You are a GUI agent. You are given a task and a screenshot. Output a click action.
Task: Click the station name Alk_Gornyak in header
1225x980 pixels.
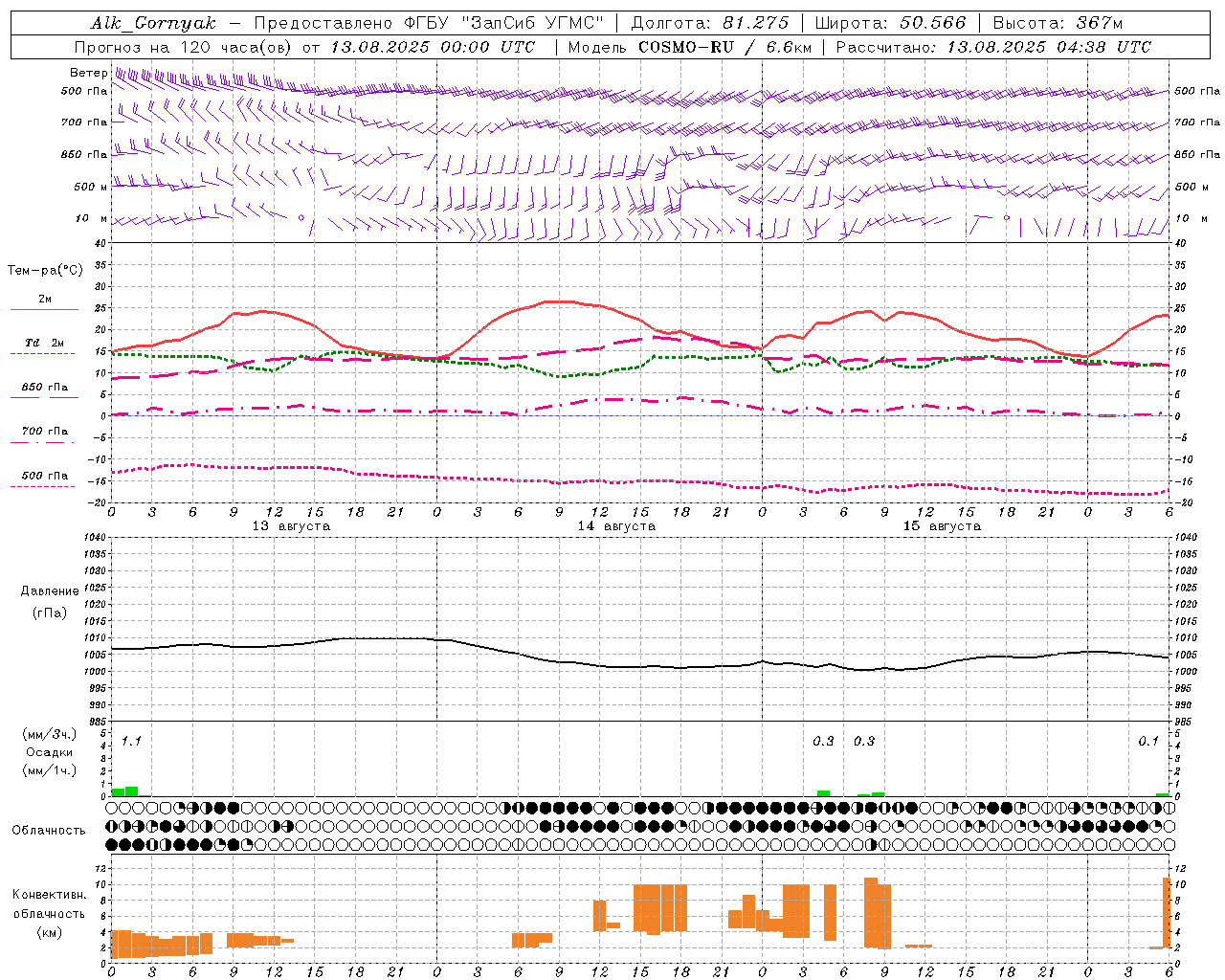[x=154, y=23]
